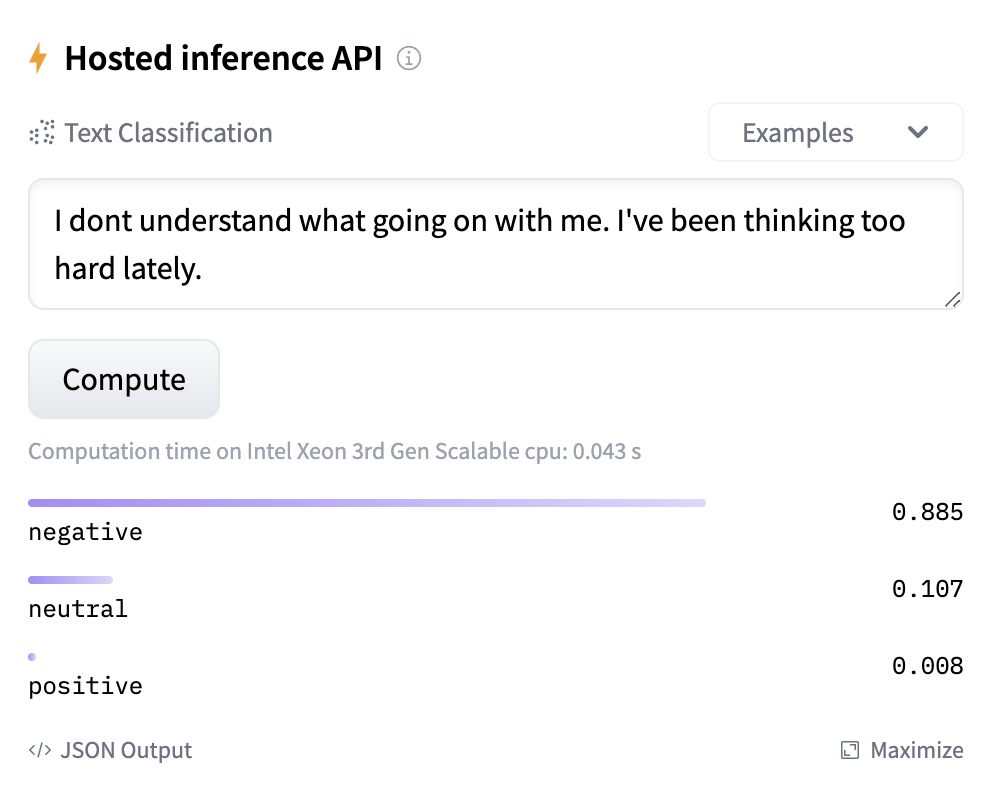Select the neutral label
Image resolution: width=986 pixels, height=810 pixels.
(x=78, y=609)
